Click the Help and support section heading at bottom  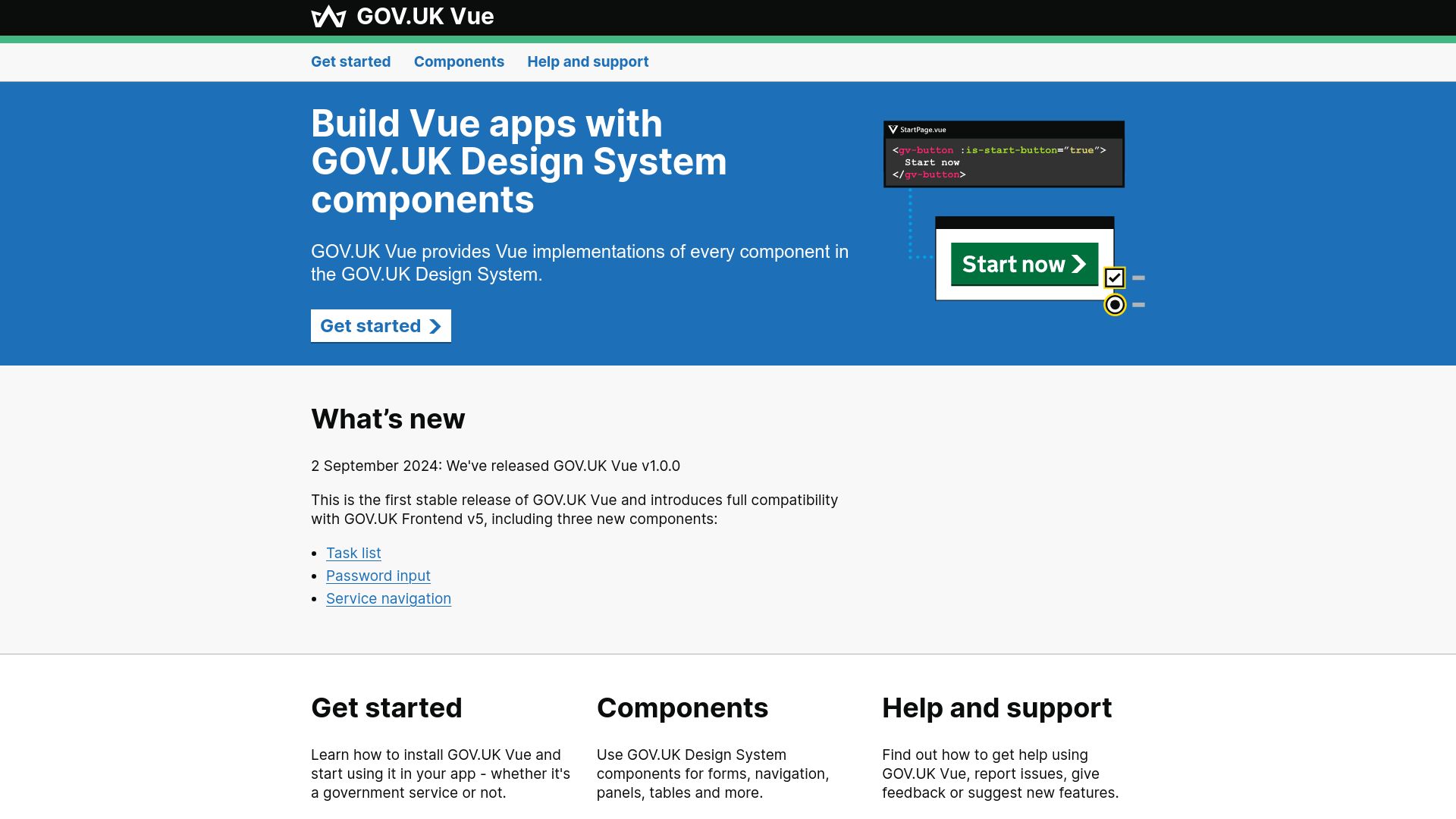point(996,708)
